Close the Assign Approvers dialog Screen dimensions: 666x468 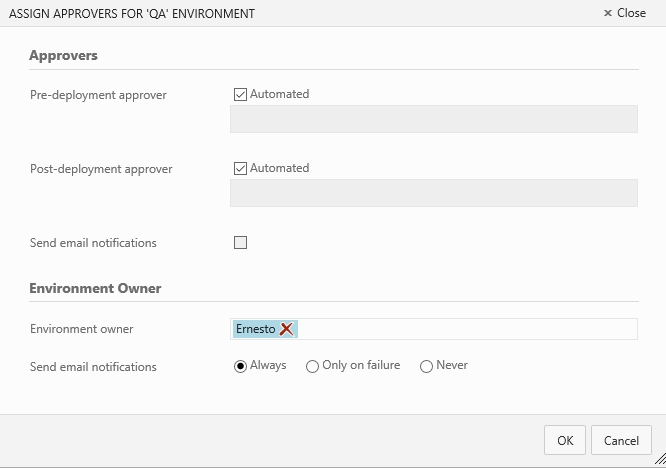click(x=625, y=13)
